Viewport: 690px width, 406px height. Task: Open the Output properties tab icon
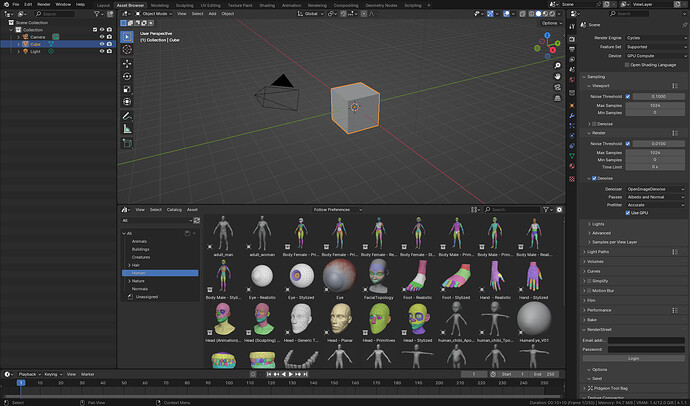(572, 49)
